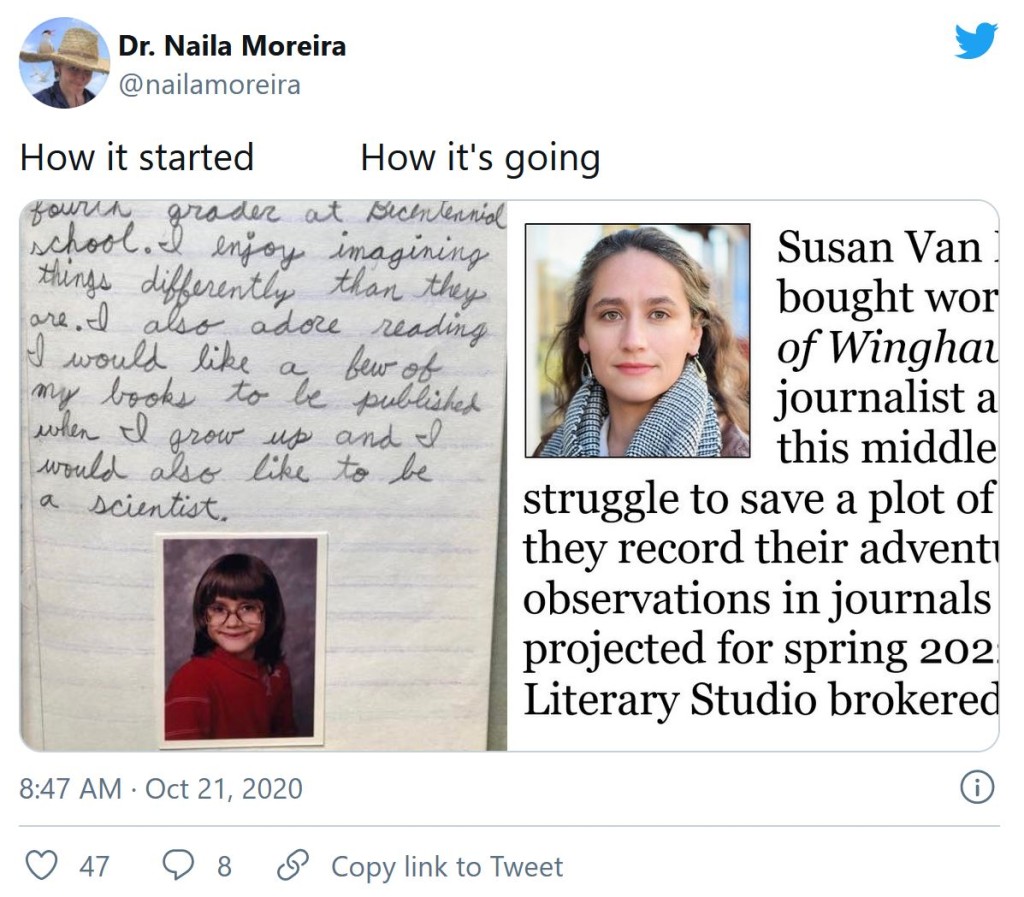Click the "How it's going" tweet text
This screenshot has height=897, width=1024.
(x=480, y=158)
